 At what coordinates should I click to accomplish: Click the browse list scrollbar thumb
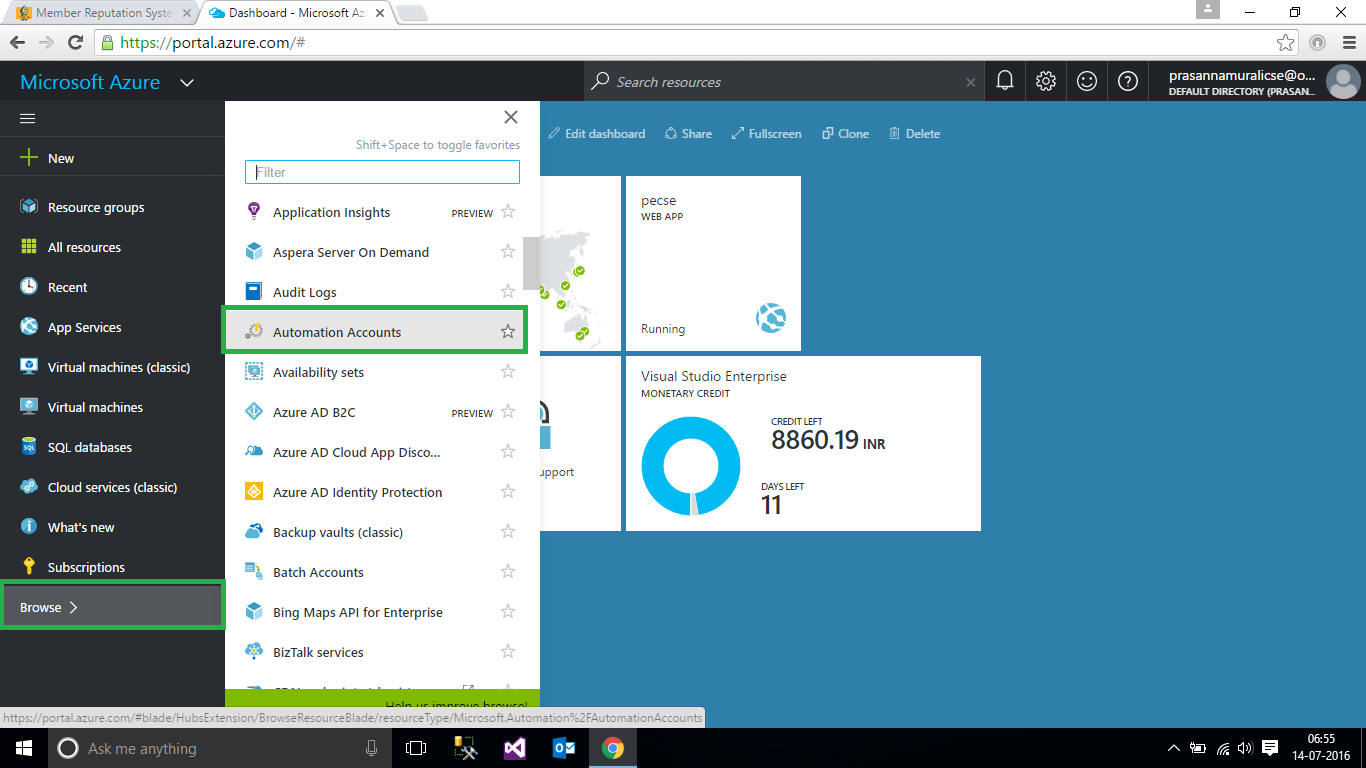pos(531,264)
